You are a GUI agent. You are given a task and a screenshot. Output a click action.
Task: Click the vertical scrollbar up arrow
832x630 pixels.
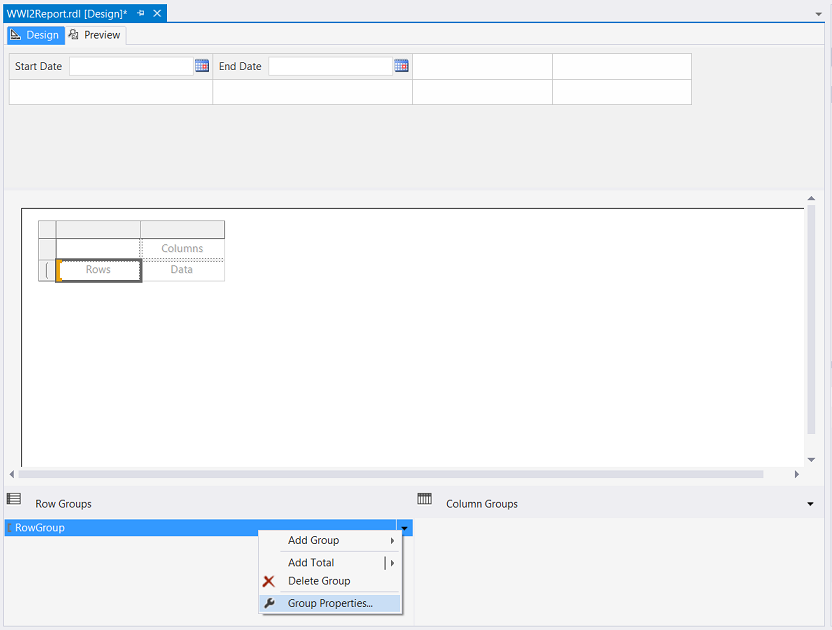811,199
